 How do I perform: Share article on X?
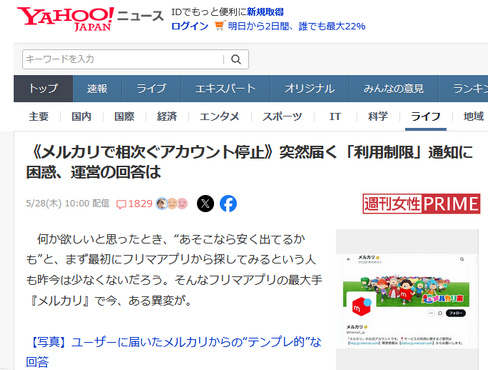[205, 203]
